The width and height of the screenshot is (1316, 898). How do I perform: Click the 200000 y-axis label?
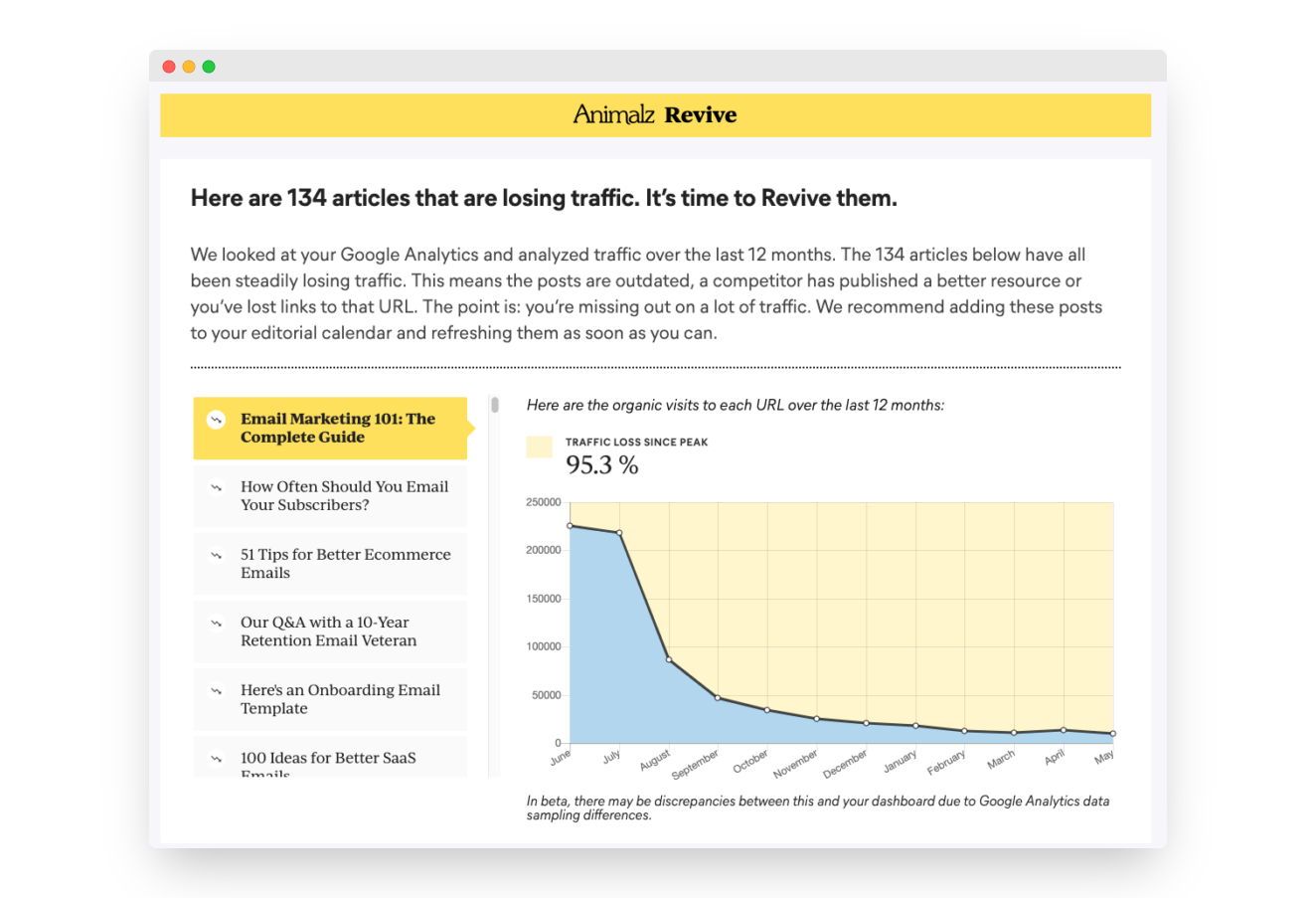544,550
